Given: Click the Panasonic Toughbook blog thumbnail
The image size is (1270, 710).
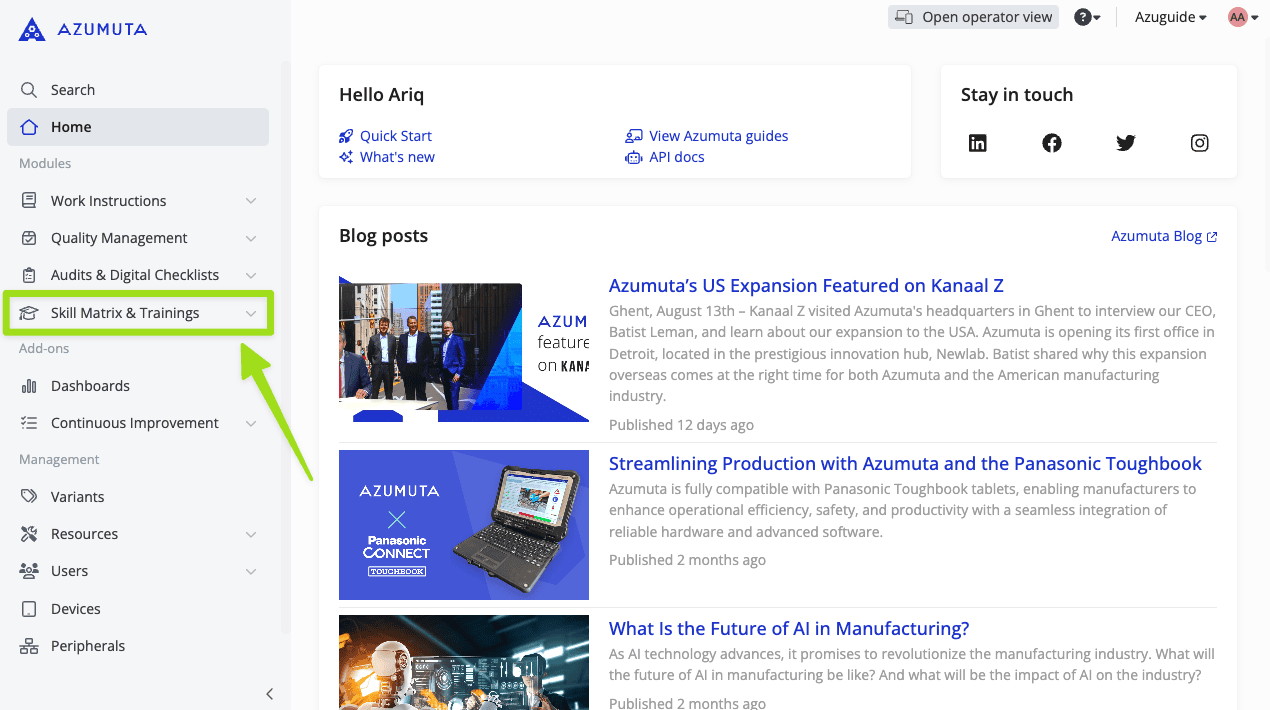Looking at the screenshot, I should coord(464,525).
